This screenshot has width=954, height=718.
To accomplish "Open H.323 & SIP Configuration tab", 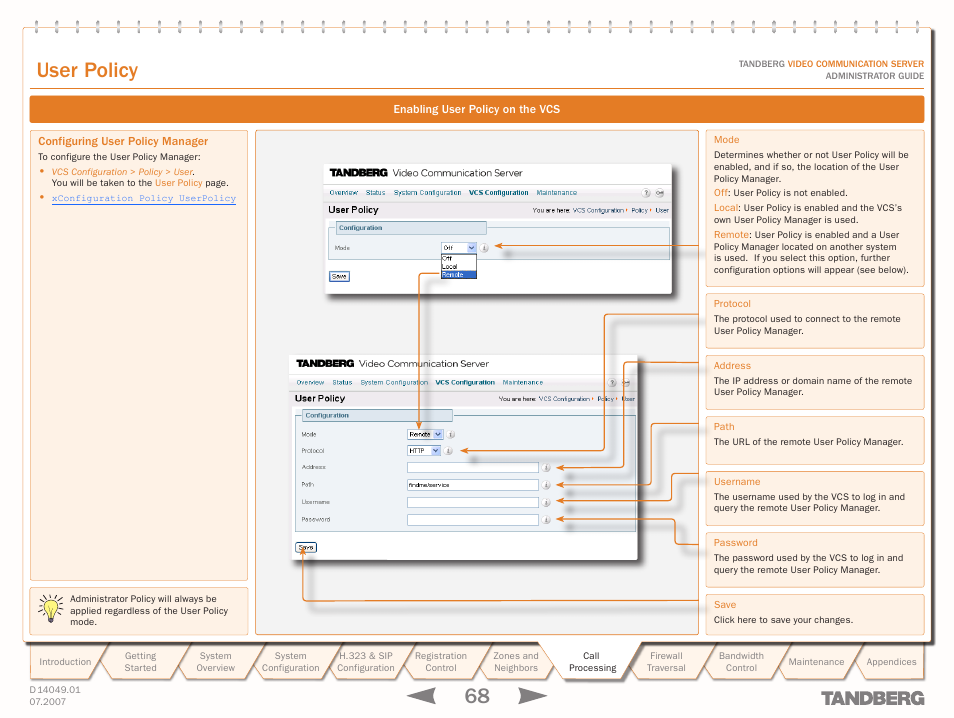I will [366, 661].
